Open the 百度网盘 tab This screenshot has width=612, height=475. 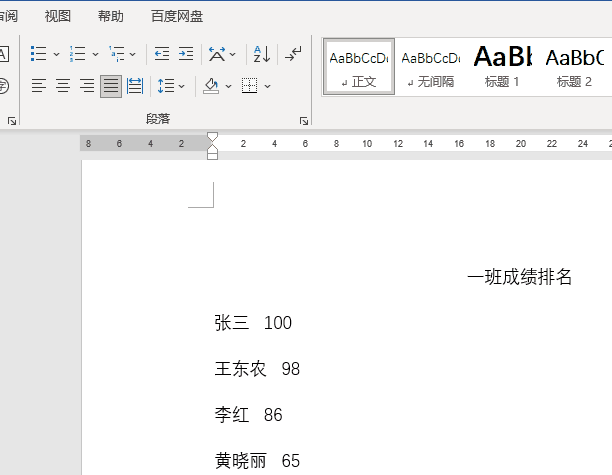pyautogui.click(x=177, y=16)
